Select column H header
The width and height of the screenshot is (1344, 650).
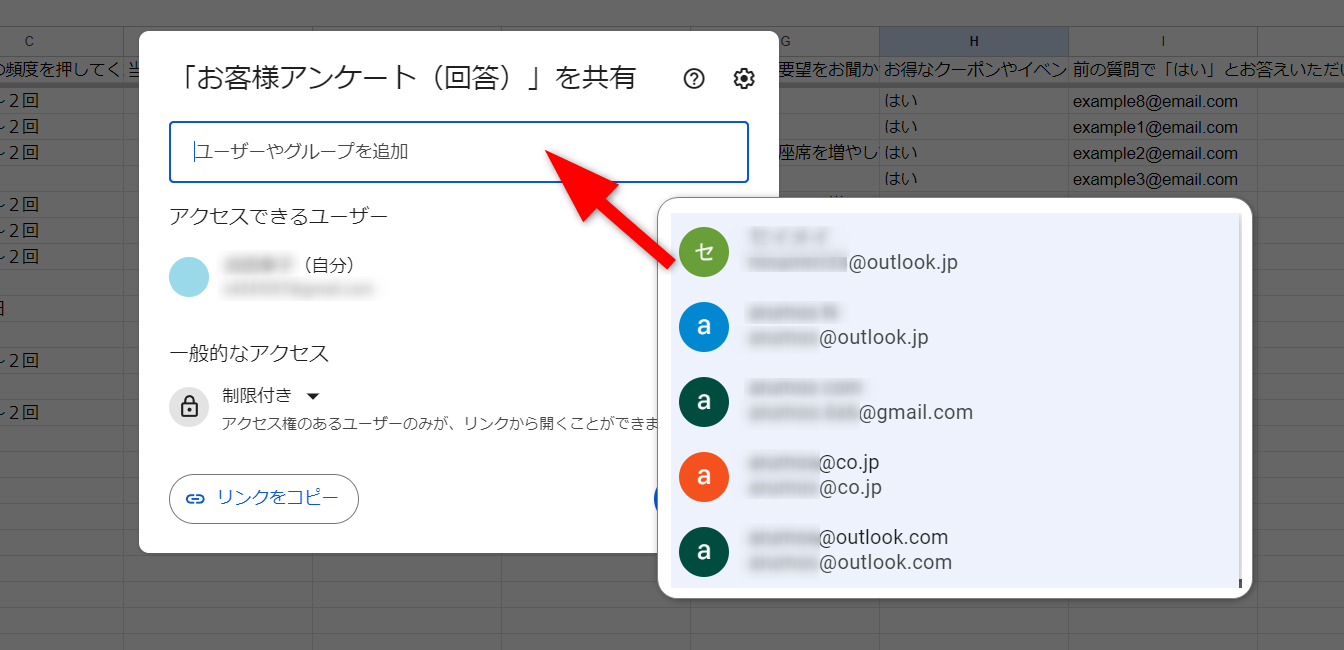tap(973, 41)
